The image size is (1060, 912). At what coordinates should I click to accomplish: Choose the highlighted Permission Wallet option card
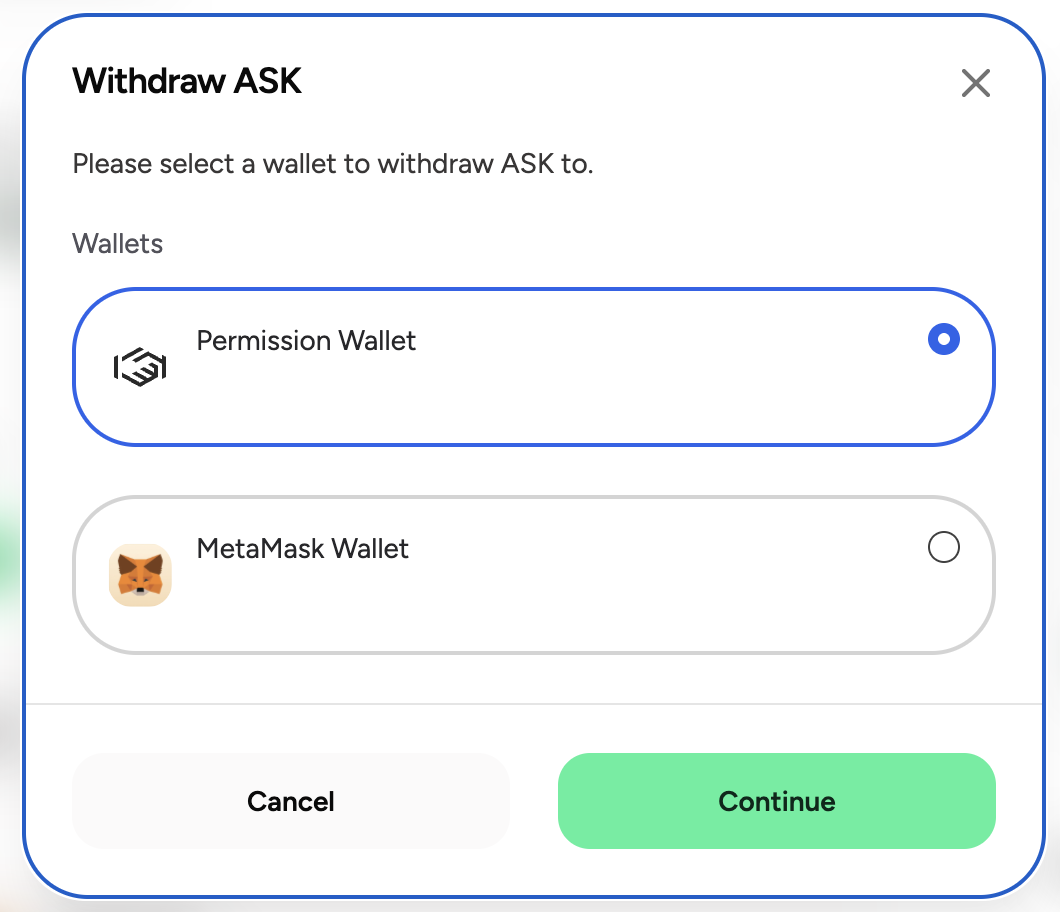533,367
